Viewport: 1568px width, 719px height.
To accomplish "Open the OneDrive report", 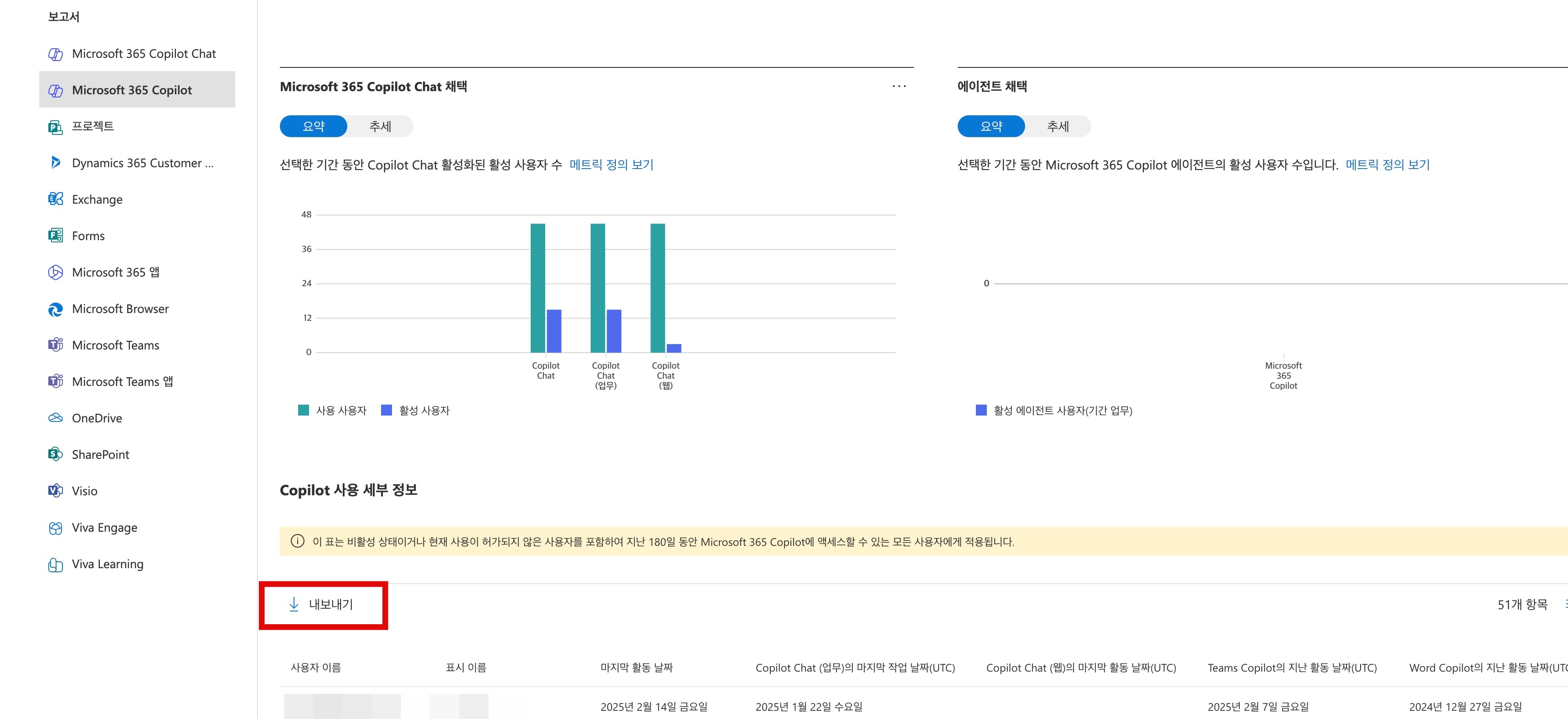I will tap(137, 418).
